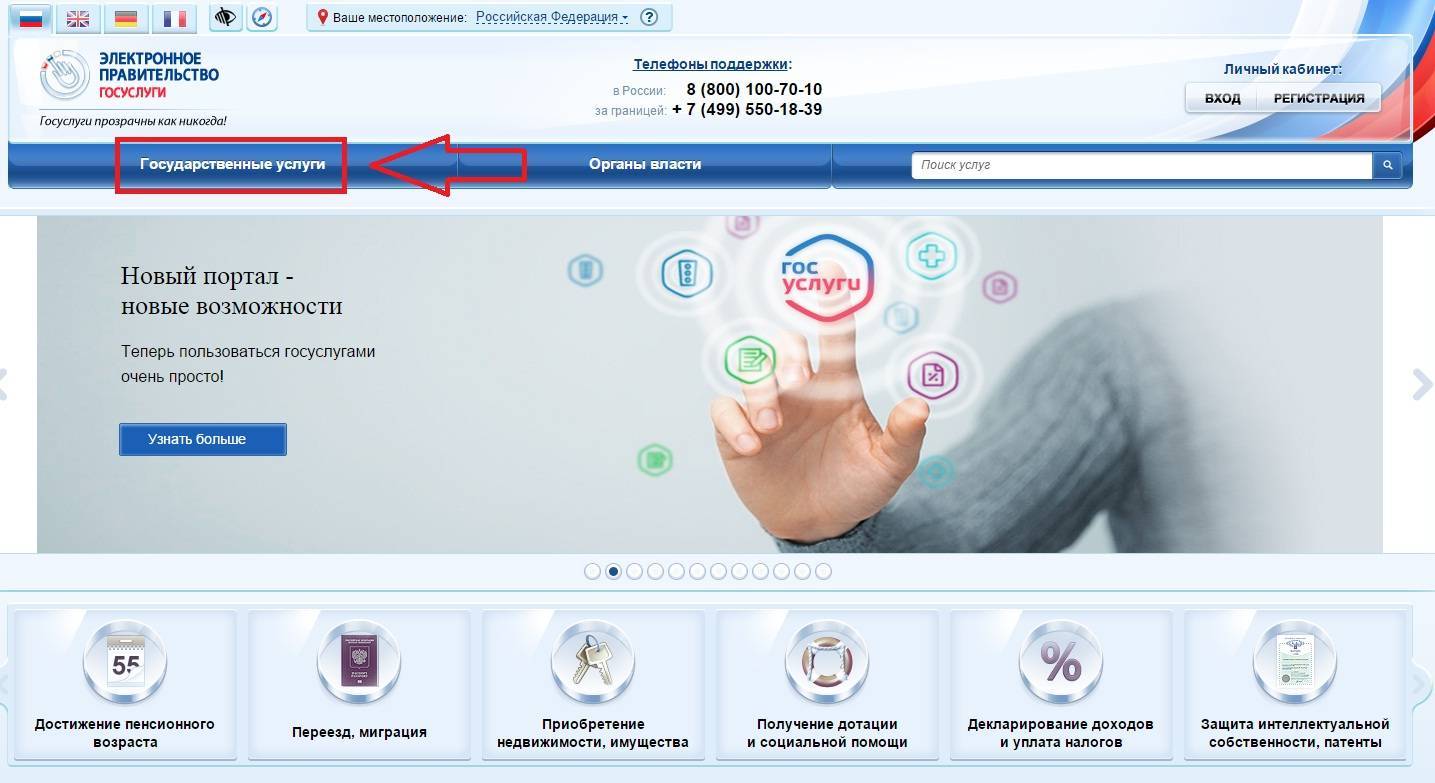This screenshot has height=783, width=1435.
Task: Expand the Российская Федерация location dropdown
Action: tap(552, 17)
